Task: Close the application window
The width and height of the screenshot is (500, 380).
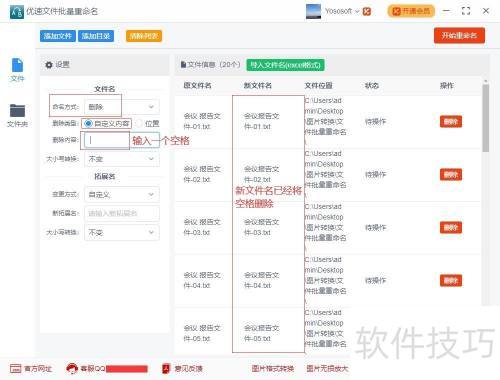Action: click(486, 11)
